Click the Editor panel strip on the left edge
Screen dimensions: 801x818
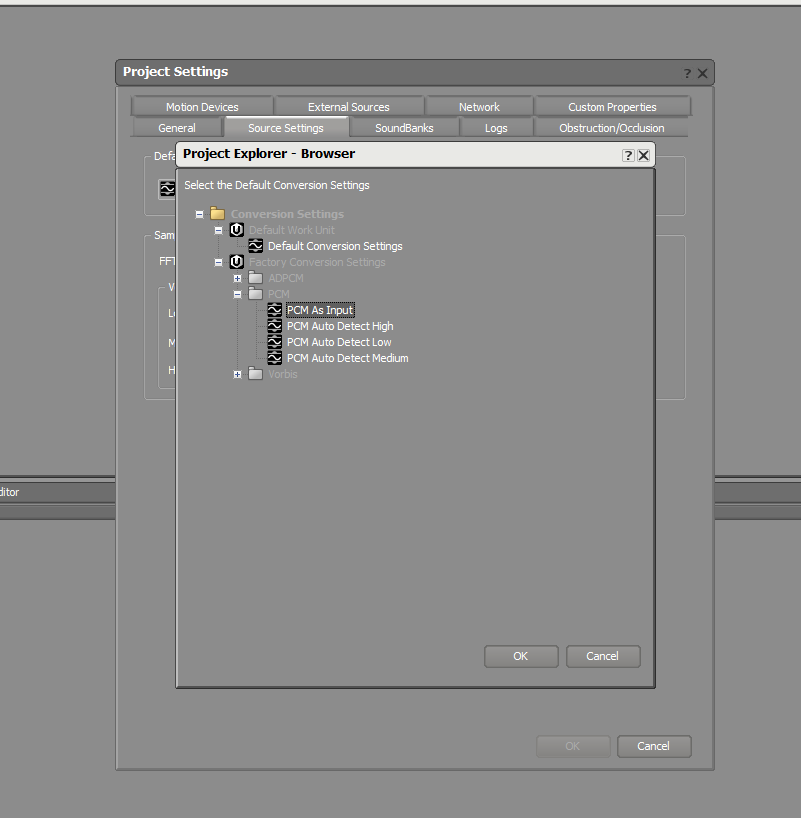(10, 492)
